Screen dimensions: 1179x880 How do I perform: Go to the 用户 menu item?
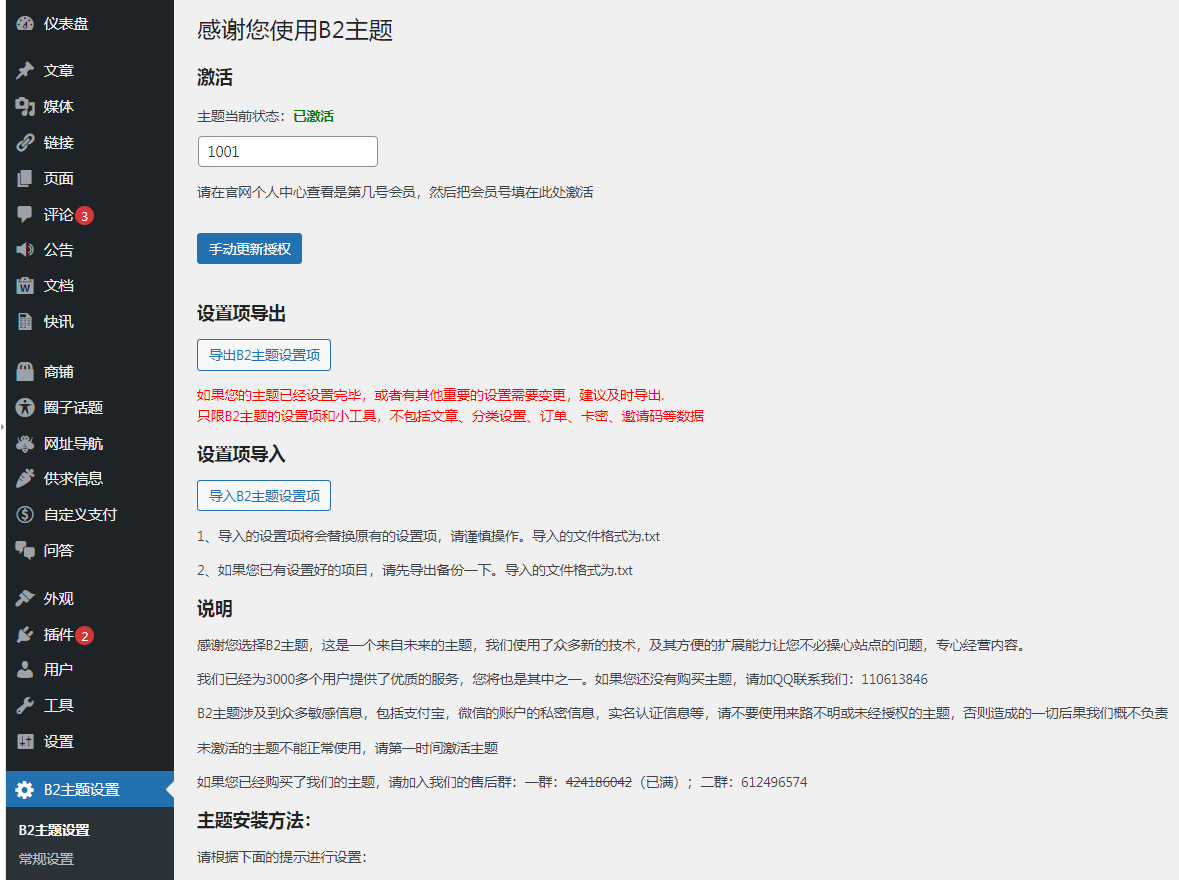[x=58, y=670]
